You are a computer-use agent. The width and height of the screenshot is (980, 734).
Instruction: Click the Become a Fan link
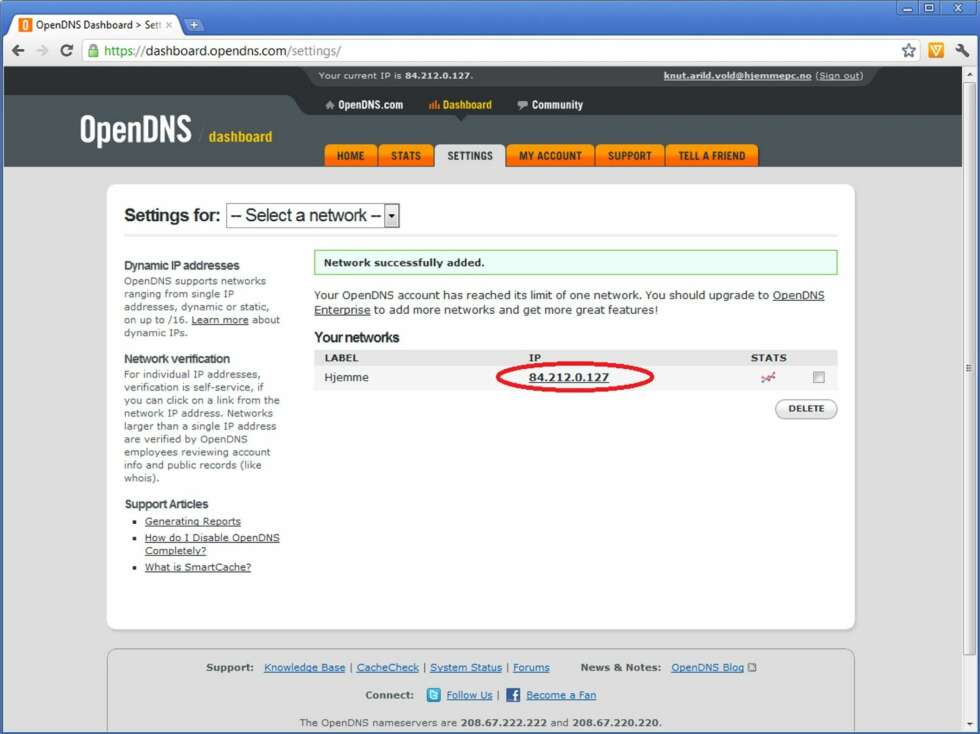pyautogui.click(x=561, y=695)
